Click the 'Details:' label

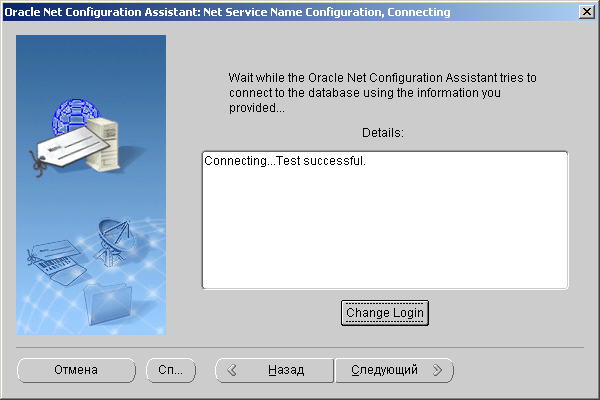pyautogui.click(x=383, y=133)
